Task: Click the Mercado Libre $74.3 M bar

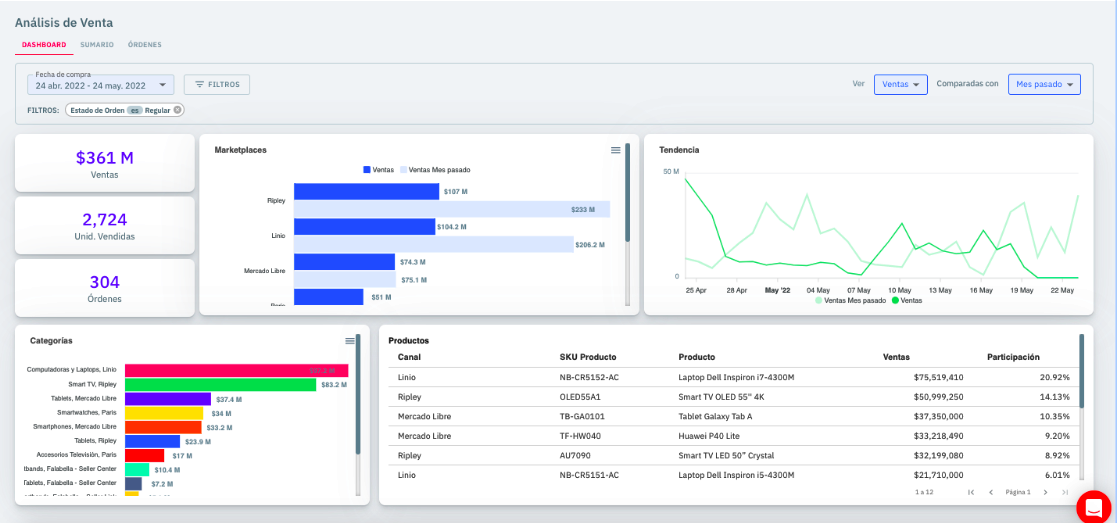Action: tap(344, 262)
